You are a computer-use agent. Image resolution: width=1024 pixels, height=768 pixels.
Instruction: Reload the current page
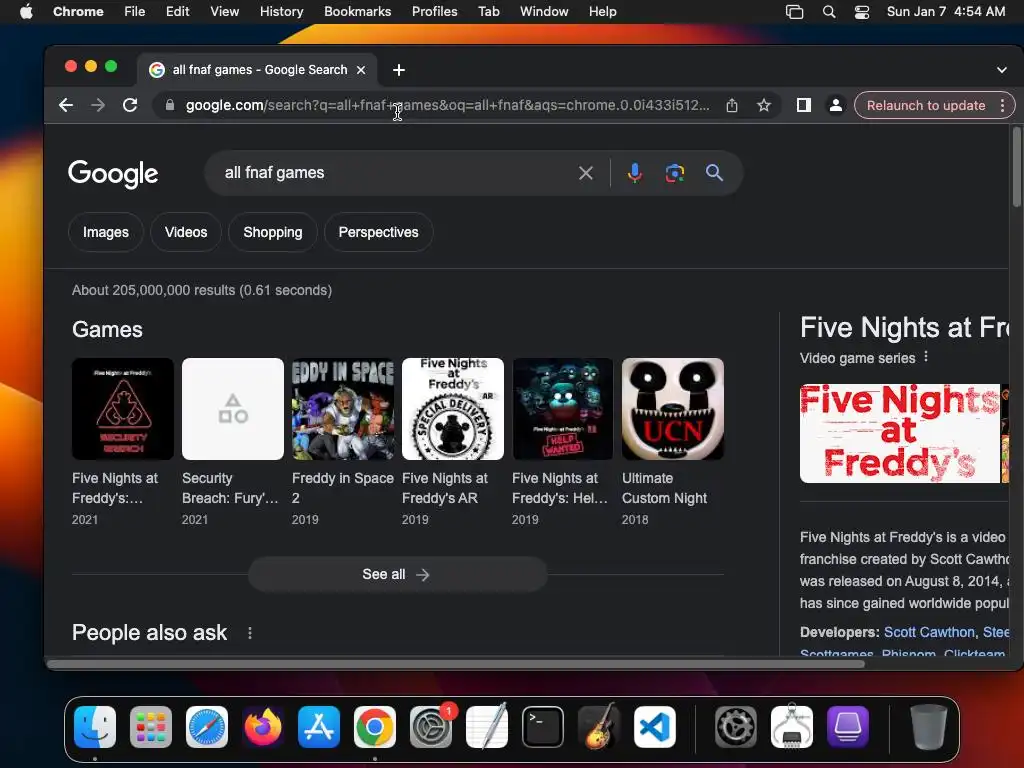[130, 105]
